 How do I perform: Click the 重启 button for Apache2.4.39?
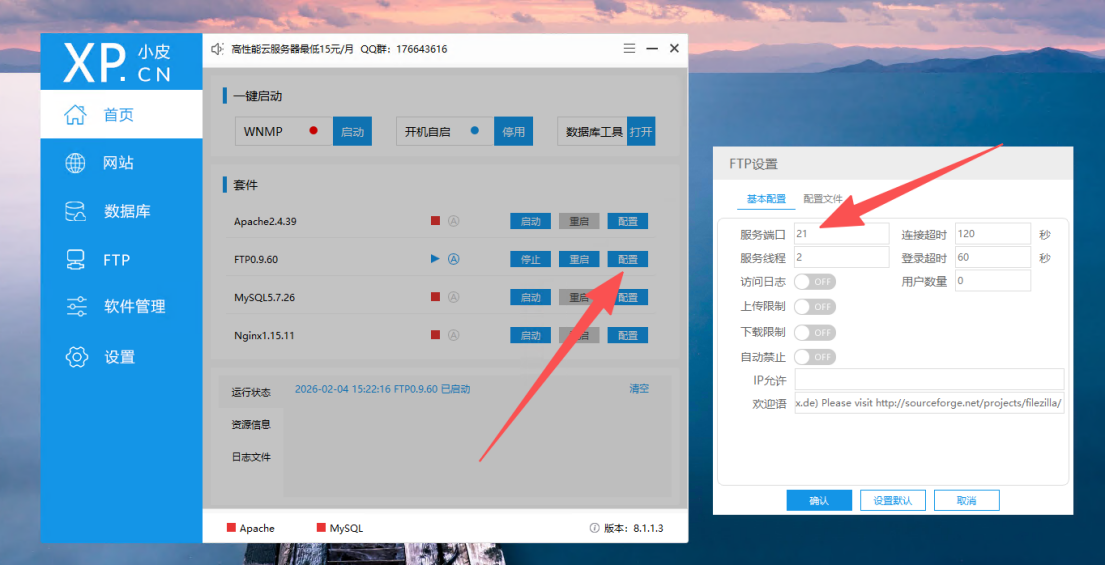pos(579,221)
